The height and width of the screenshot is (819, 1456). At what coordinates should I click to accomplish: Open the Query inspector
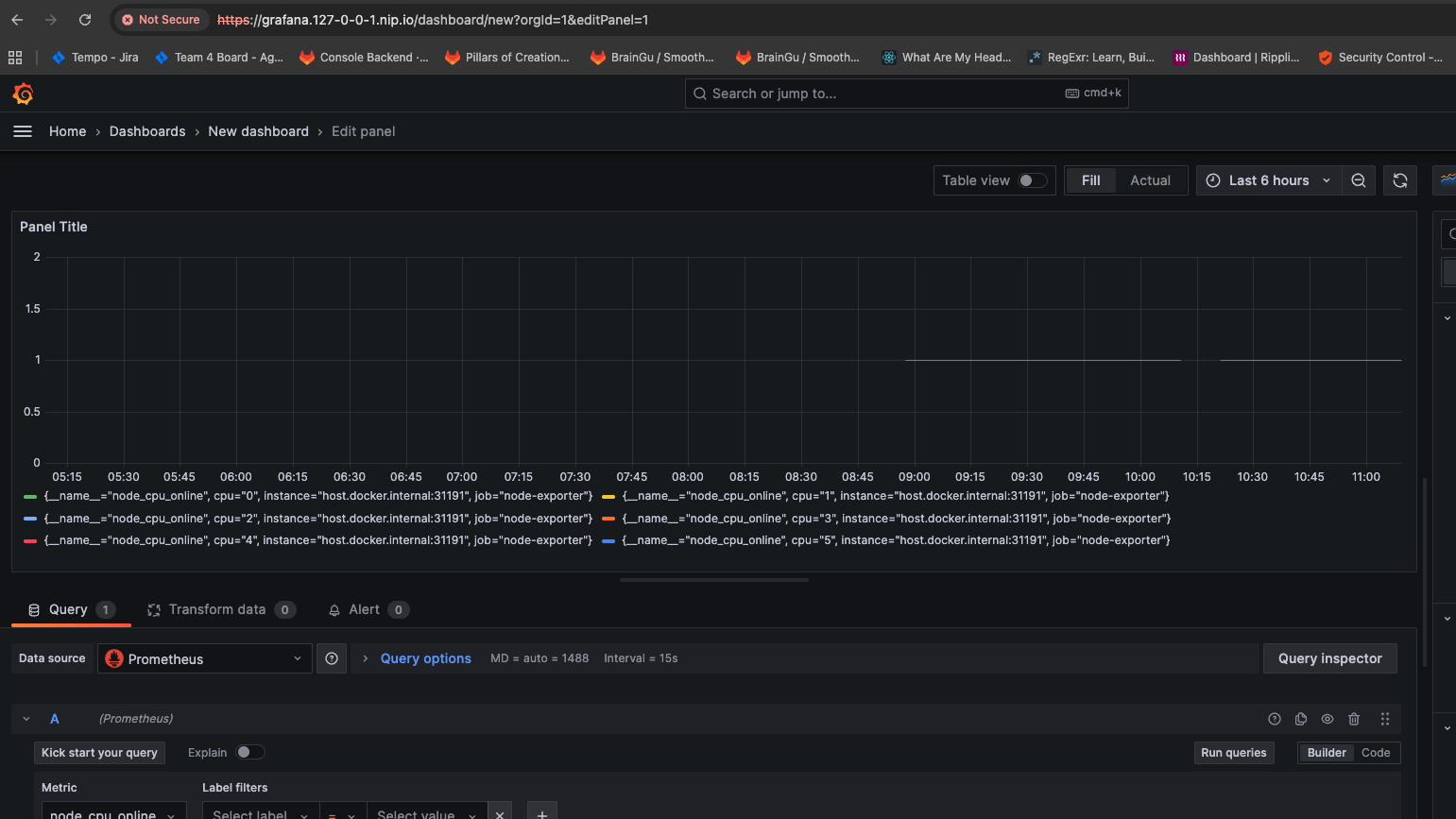pos(1329,658)
